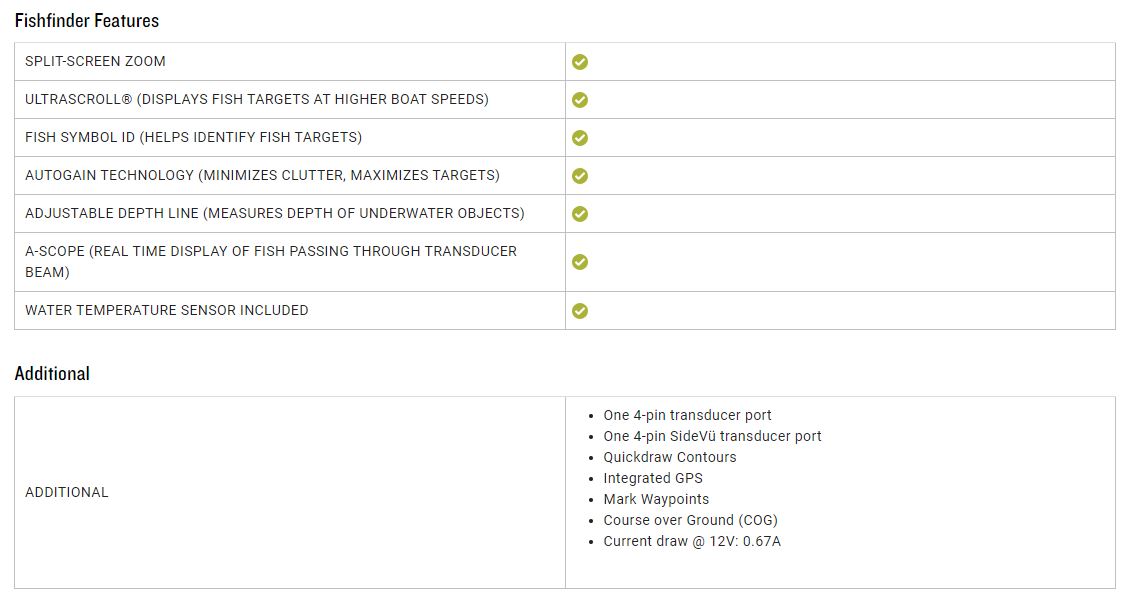
Task: Click the A-SCOPE feature description text
Action: (270, 261)
